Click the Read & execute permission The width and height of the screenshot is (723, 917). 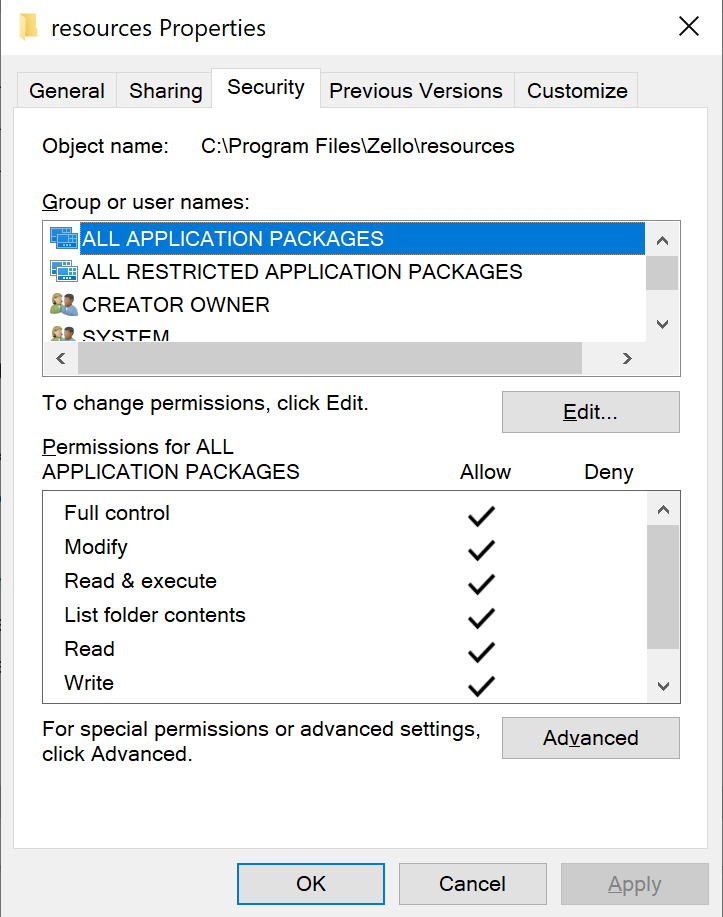tap(140, 581)
